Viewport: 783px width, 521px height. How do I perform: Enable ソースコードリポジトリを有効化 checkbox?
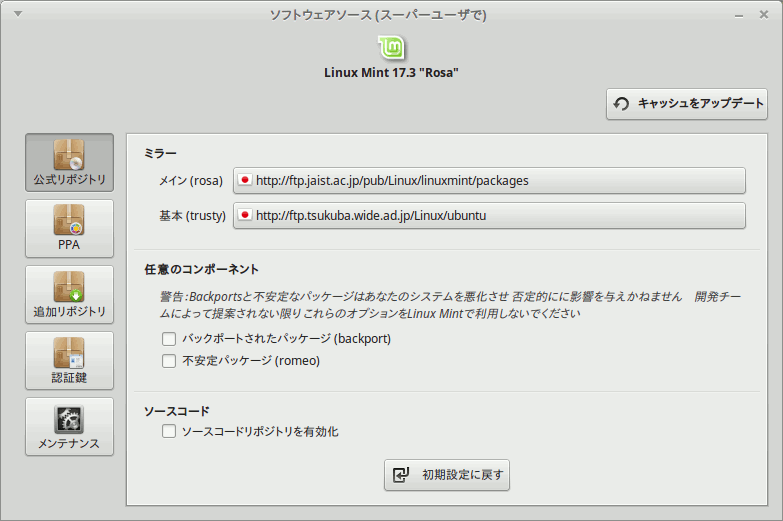[169, 431]
